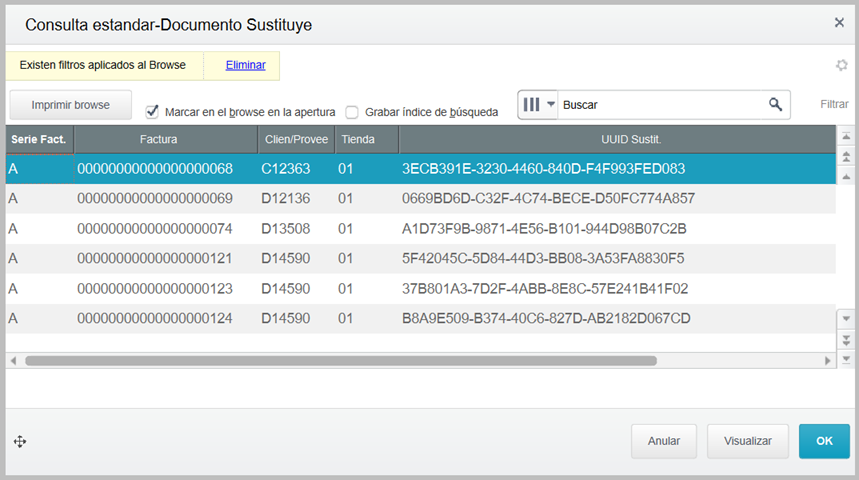Click inside the Buscar search field
The image size is (859, 480).
point(660,104)
